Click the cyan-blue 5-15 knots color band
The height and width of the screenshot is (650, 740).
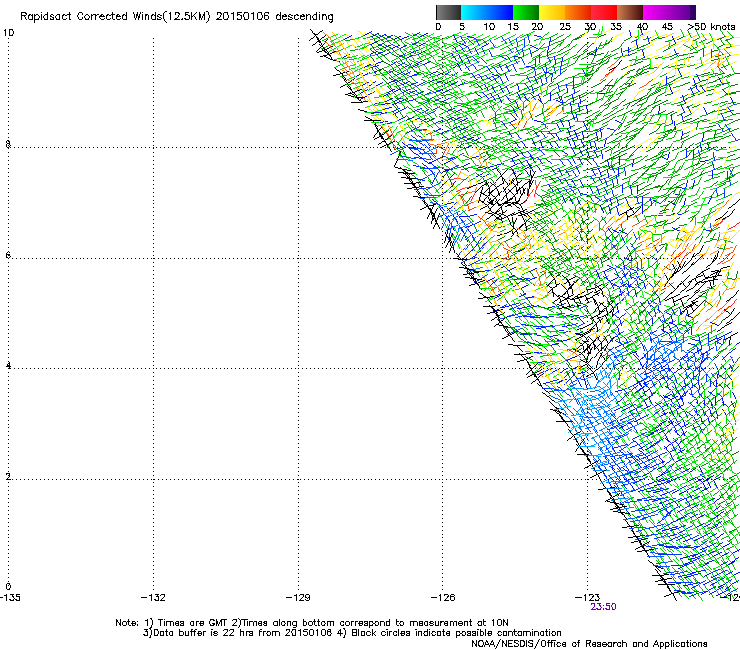point(487,12)
